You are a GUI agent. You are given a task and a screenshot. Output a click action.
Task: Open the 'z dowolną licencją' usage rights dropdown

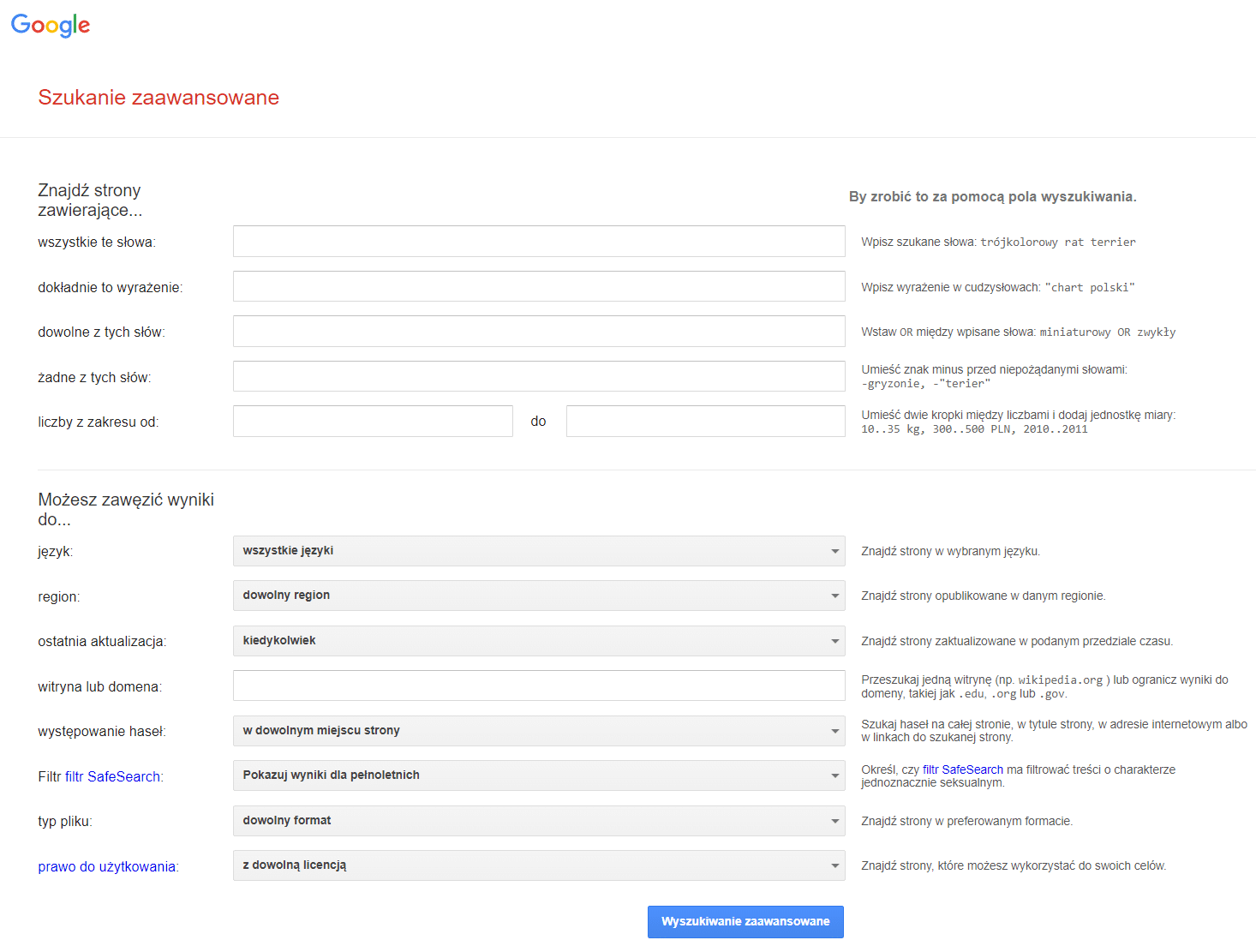[539, 865]
